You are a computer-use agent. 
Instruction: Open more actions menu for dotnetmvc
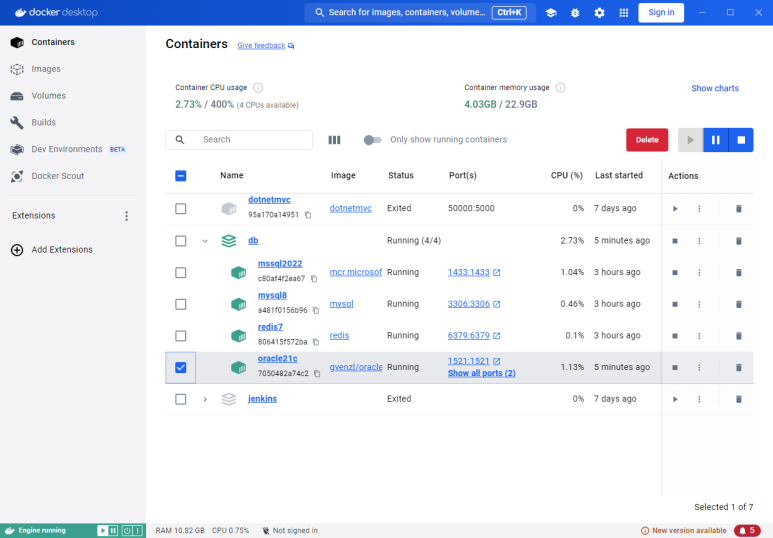(699, 209)
